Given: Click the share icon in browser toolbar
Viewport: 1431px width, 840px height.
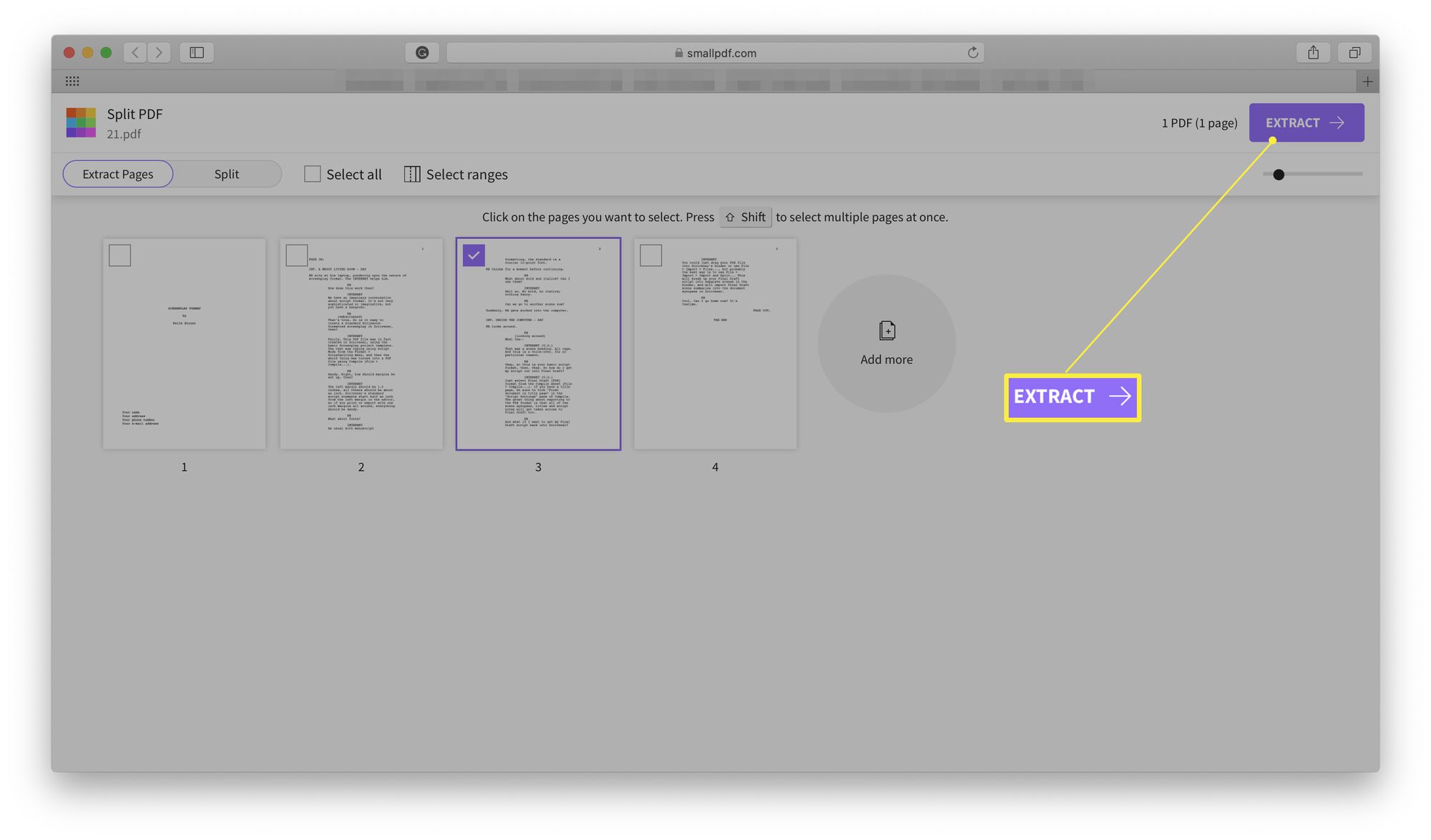Looking at the screenshot, I should (1312, 51).
